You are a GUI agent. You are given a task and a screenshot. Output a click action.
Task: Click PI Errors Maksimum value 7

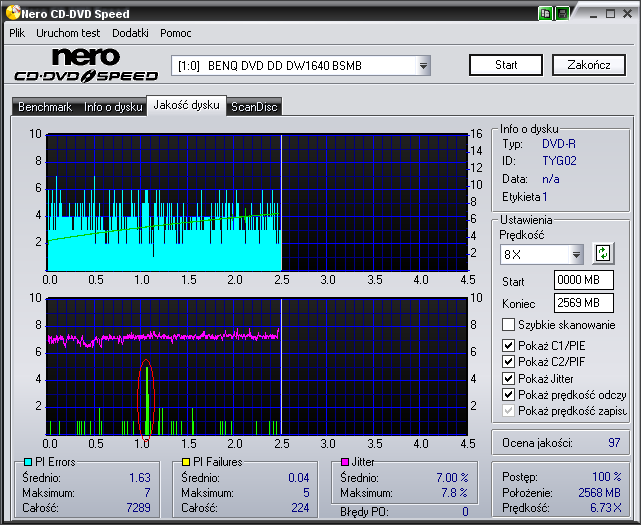pos(147,493)
